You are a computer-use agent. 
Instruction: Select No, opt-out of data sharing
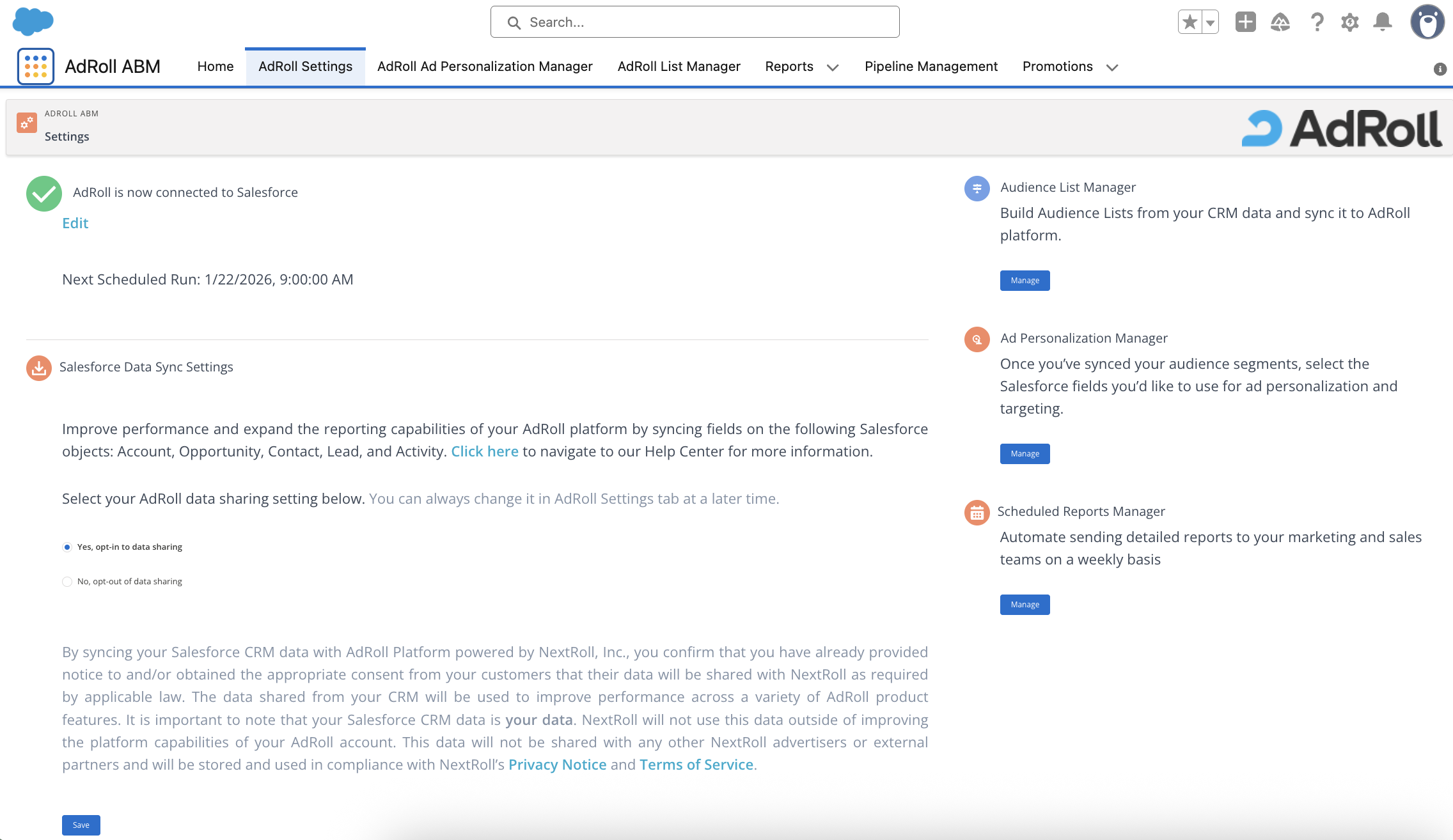pyautogui.click(x=67, y=582)
